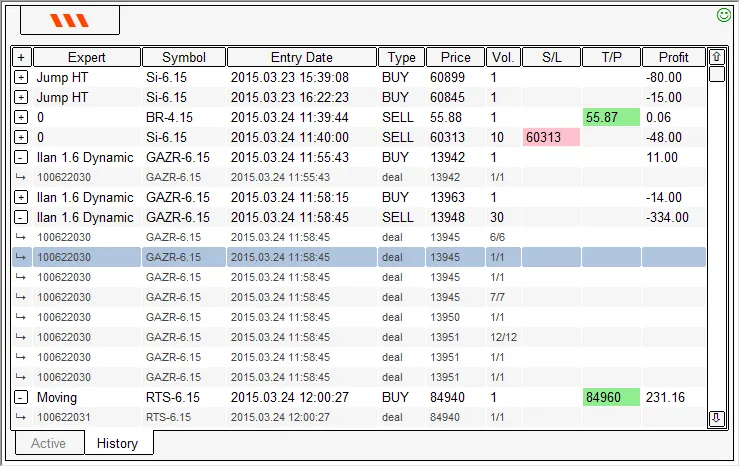Expand the BR-4.15 SELL trade row
Screen dimensions: 740x467
pyautogui.click(x=21, y=117)
